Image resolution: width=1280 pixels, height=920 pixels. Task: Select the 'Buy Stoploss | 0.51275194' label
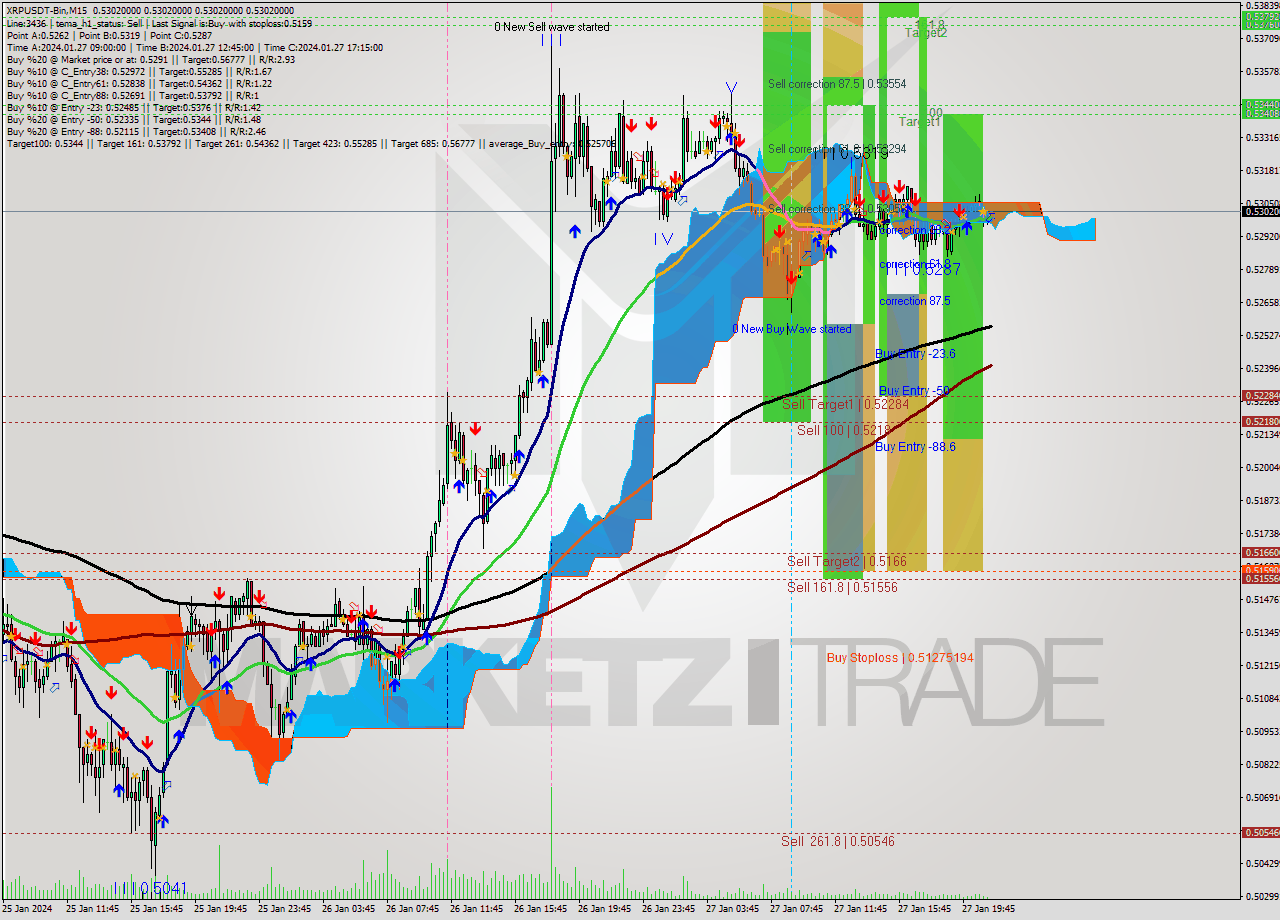tap(900, 658)
